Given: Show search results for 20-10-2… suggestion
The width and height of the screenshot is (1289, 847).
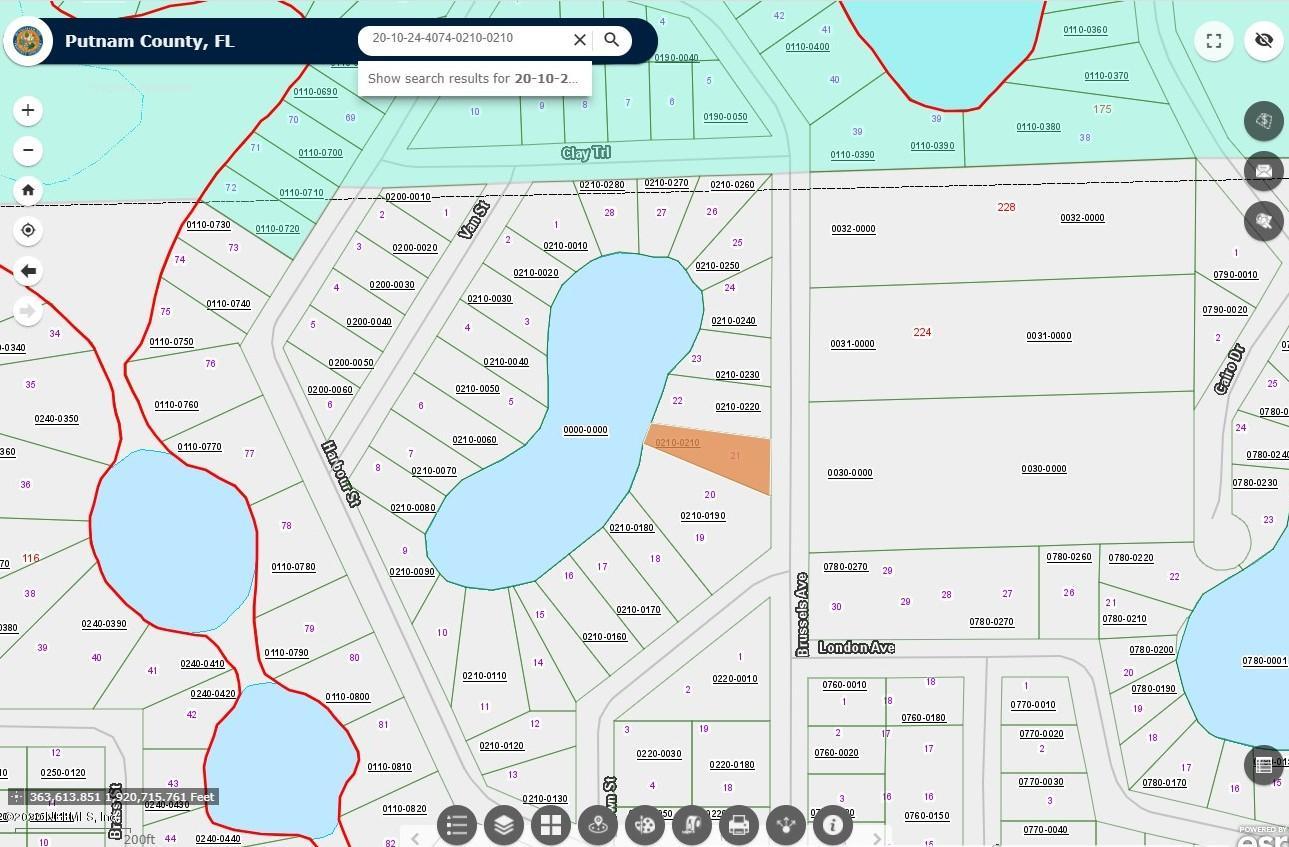Looking at the screenshot, I should coord(474,78).
